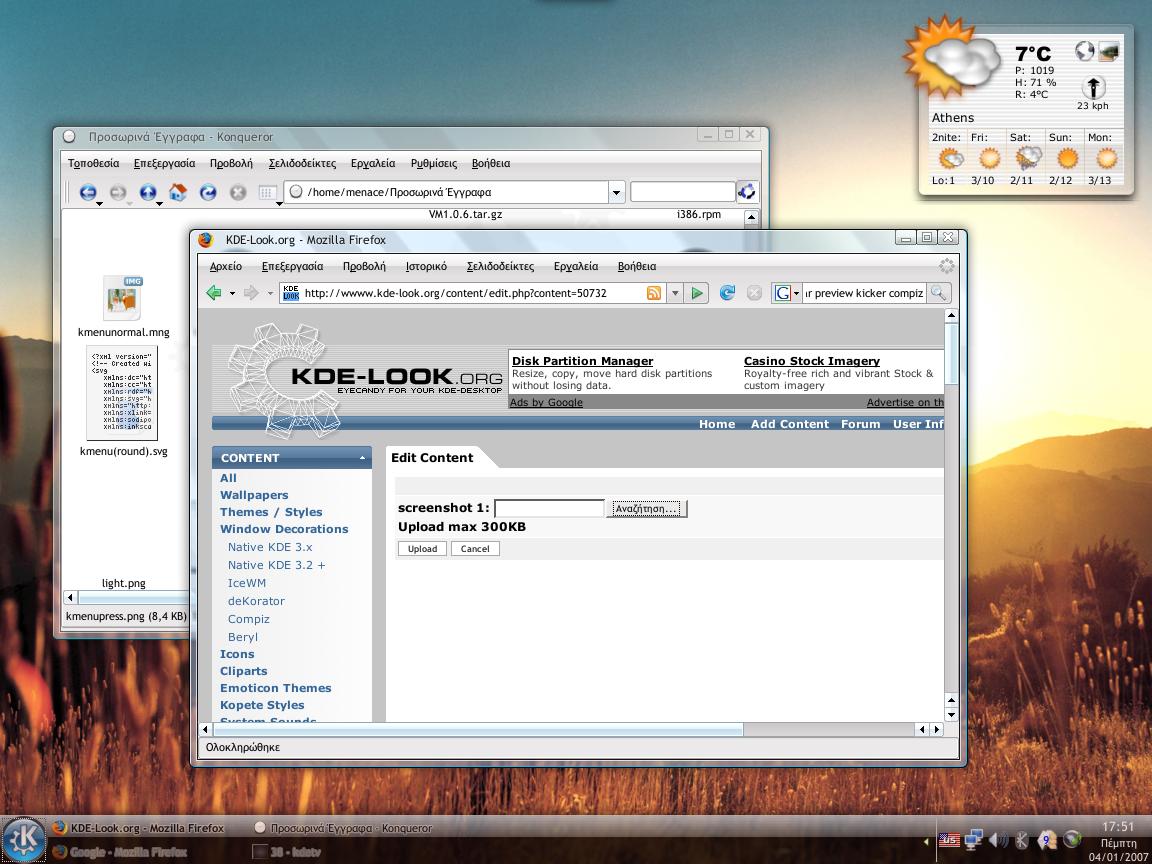Open Konqueror's Εργαλεία menu
This screenshot has width=1152, height=864.
point(372,163)
